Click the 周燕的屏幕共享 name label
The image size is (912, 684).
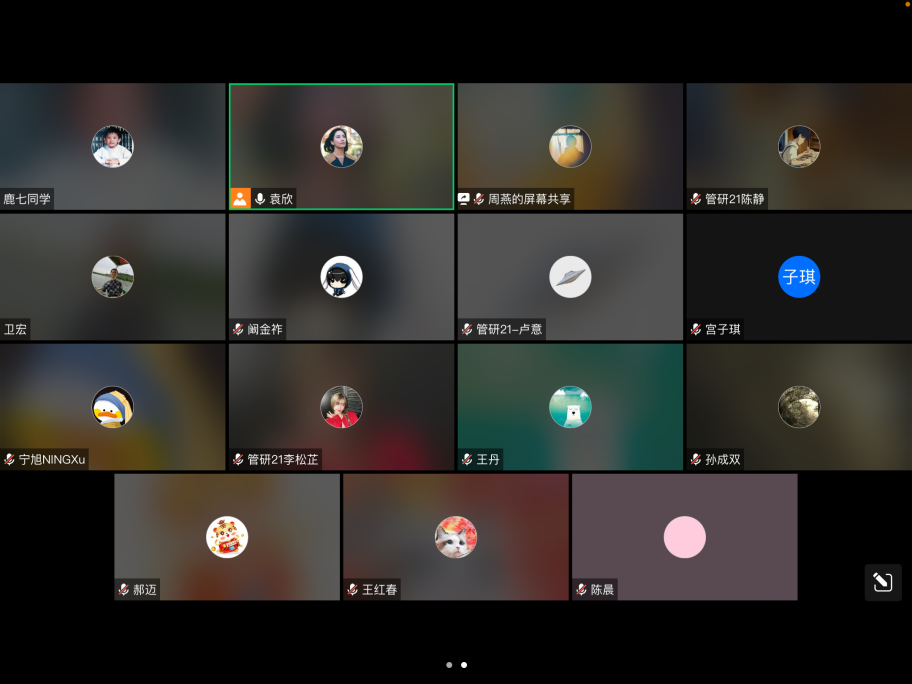529,199
